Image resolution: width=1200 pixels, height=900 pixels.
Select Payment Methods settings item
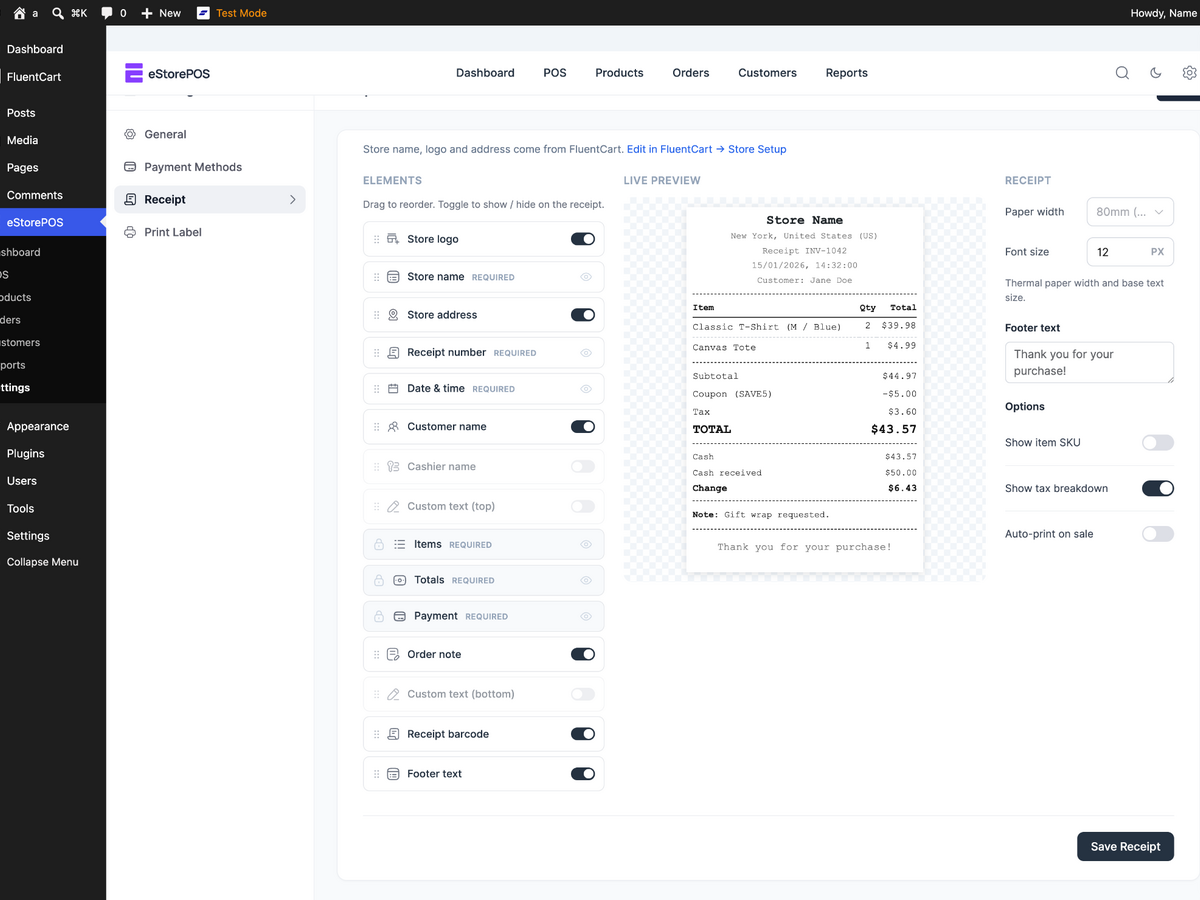[210, 167]
